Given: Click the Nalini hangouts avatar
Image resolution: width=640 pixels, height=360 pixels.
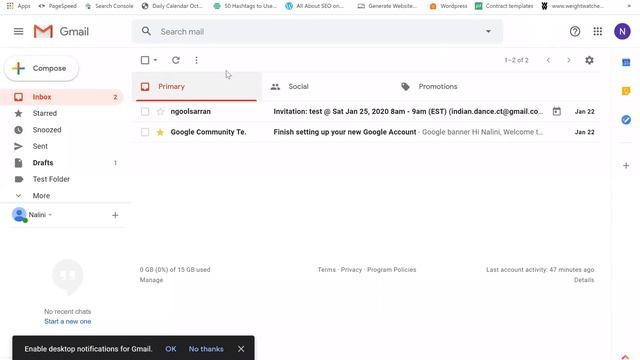Looking at the screenshot, I should 19,215.
